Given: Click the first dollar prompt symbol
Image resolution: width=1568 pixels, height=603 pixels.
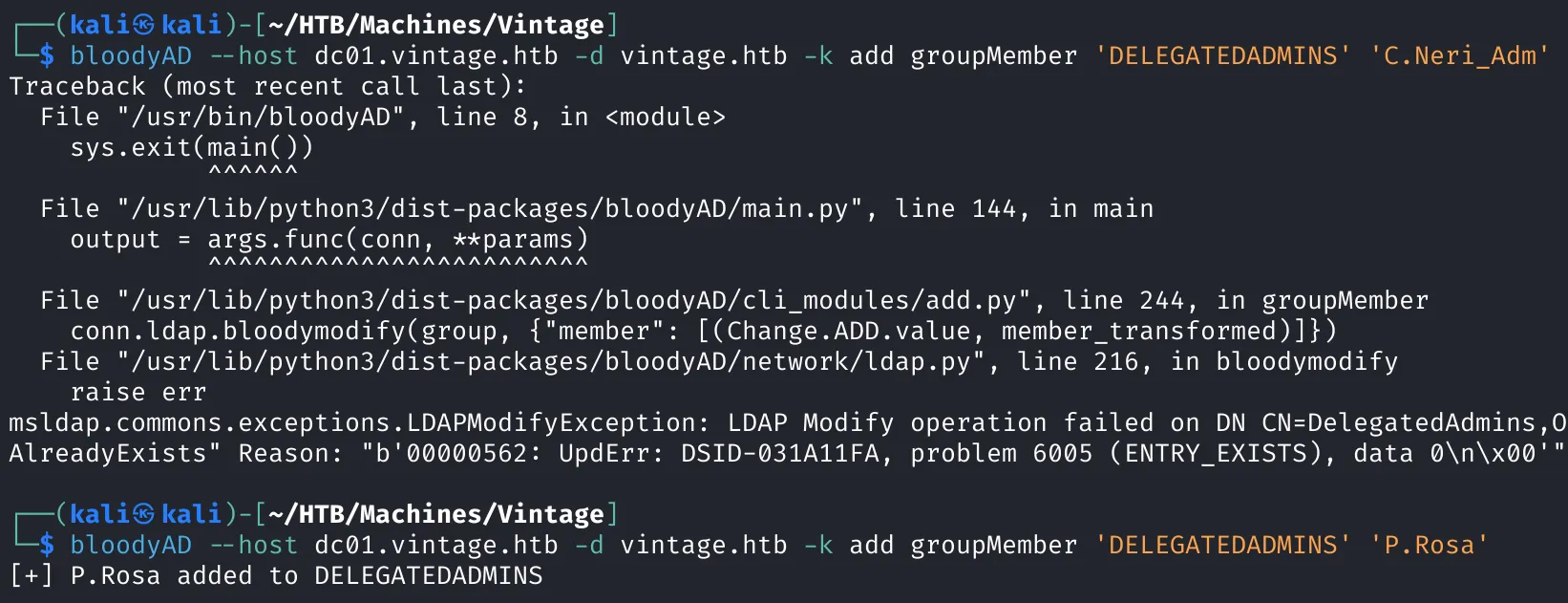Looking at the screenshot, I should click(x=47, y=55).
